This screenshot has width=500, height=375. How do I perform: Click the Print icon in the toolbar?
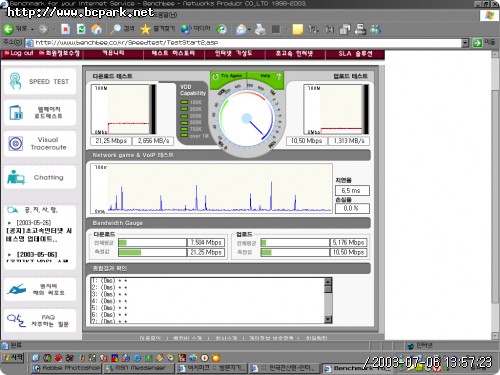click(260, 29)
